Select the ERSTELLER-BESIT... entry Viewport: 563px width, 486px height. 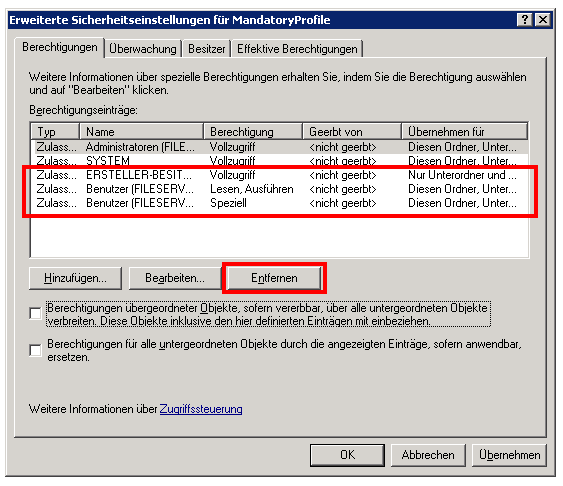pos(280,175)
